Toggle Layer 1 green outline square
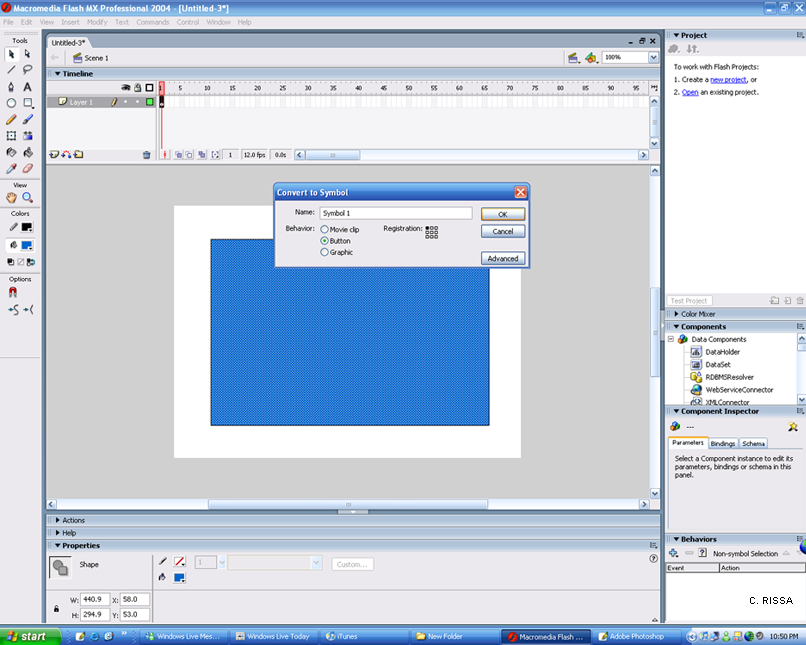The width and height of the screenshot is (806, 645). click(x=150, y=102)
